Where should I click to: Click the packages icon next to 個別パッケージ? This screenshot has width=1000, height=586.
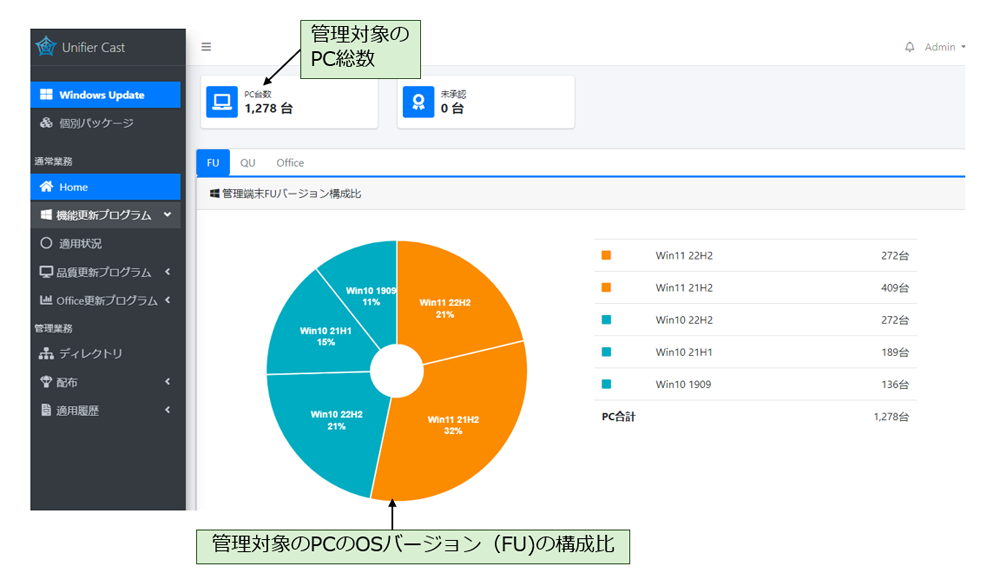coord(46,122)
